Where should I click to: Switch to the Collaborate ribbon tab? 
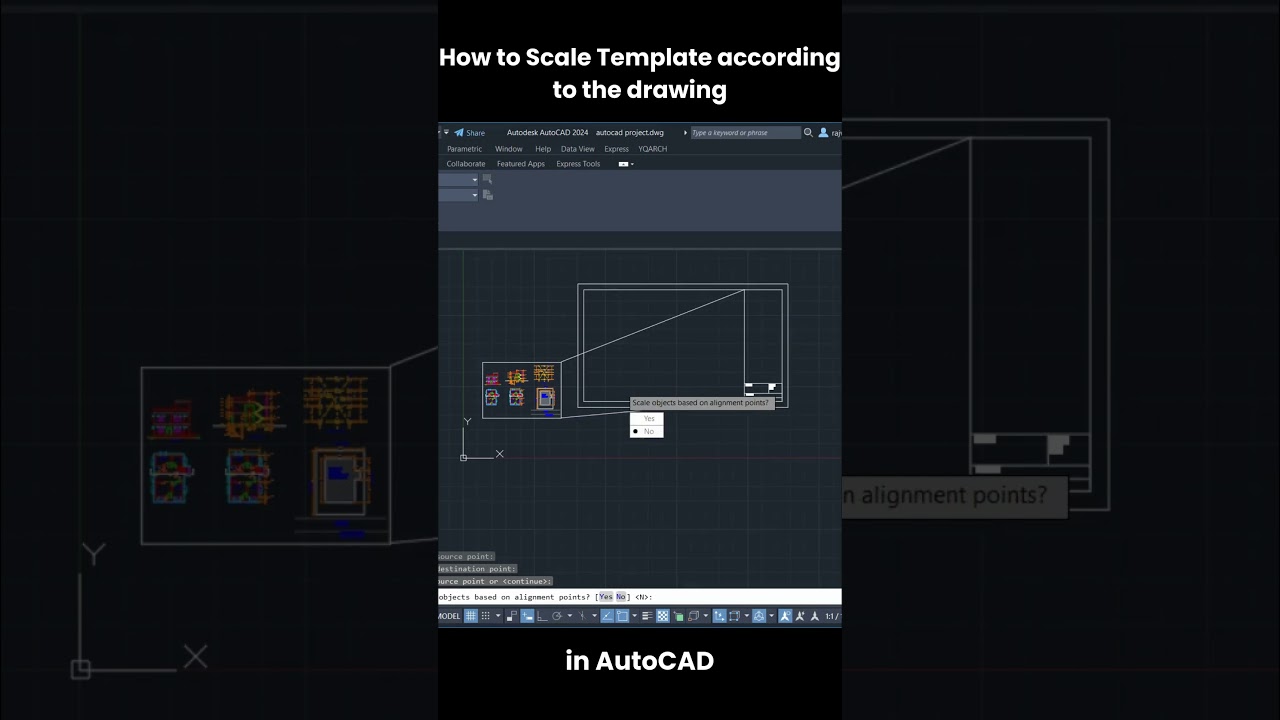coord(466,164)
